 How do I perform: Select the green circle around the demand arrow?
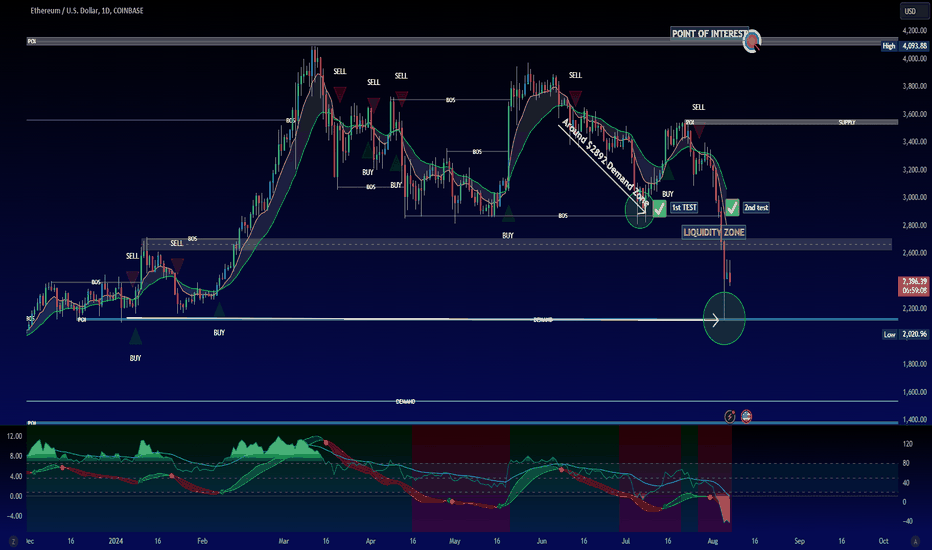point(724,319)
